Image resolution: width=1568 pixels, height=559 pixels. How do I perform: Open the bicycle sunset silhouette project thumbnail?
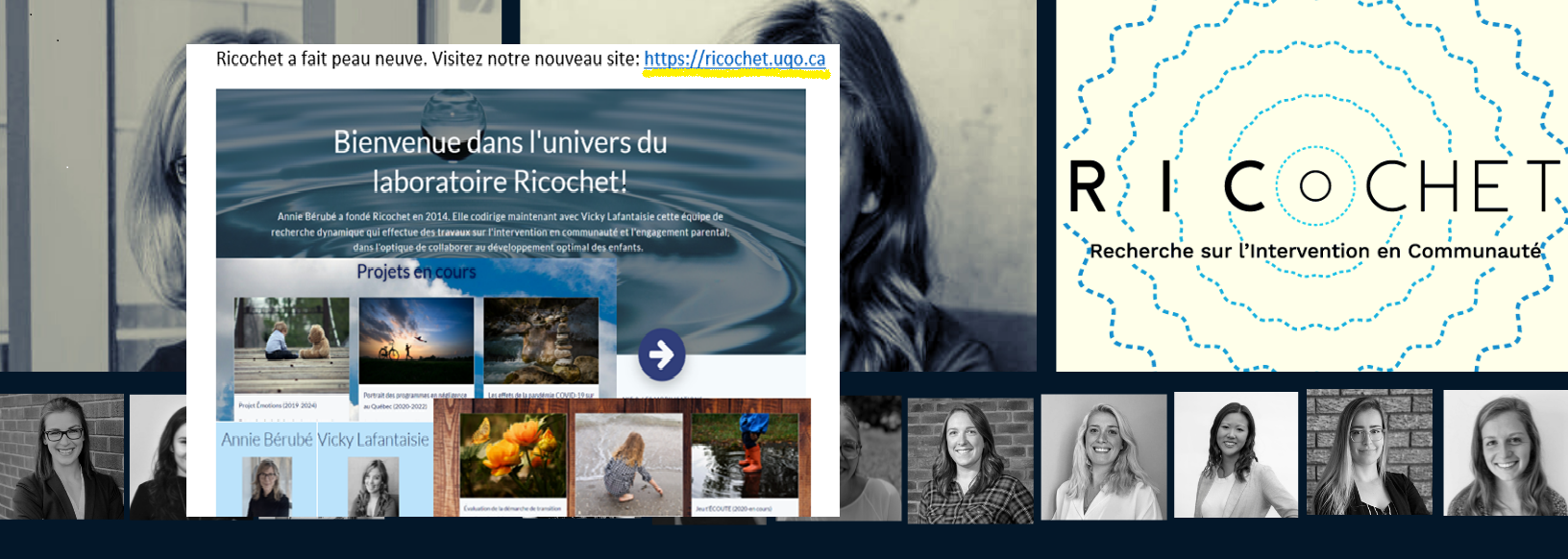pyautogui.click(x=416, y=341)
